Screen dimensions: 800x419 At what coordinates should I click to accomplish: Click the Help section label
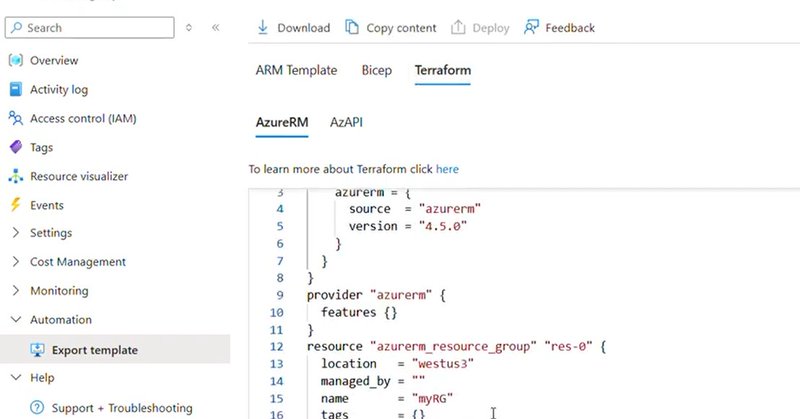[42, 378]
